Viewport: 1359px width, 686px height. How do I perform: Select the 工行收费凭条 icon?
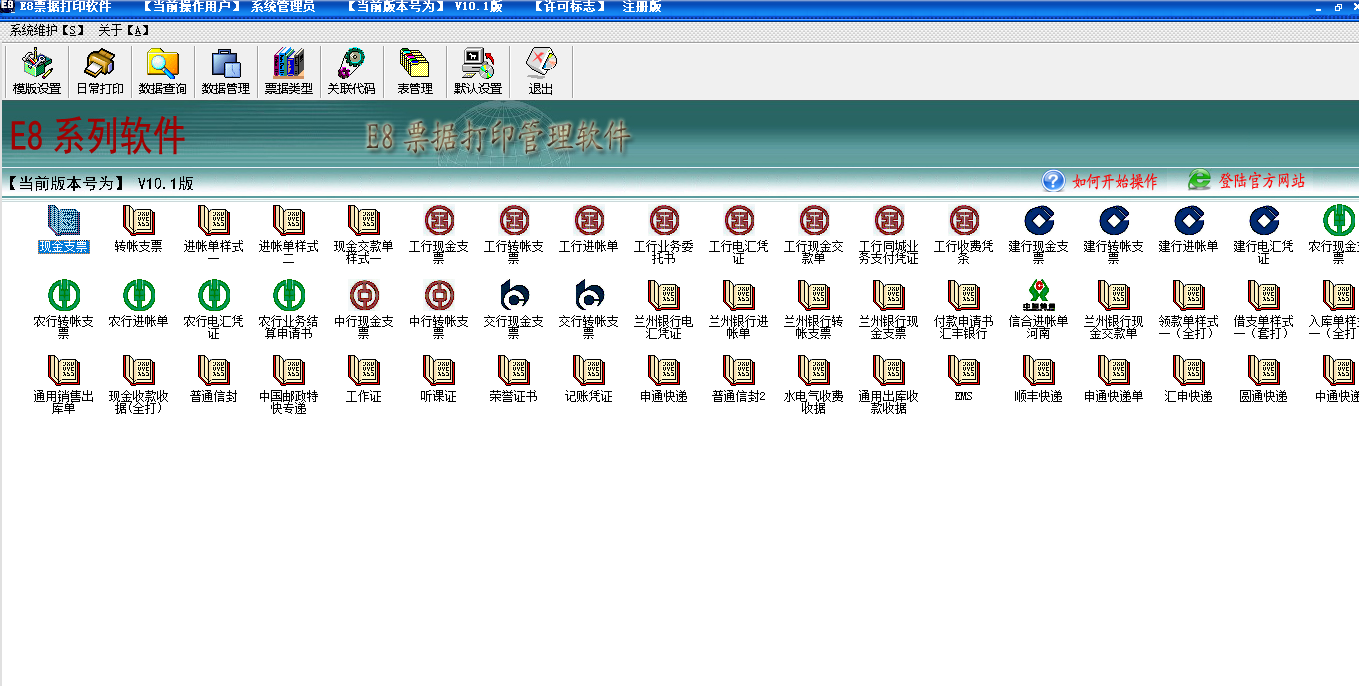(x=963, y=234)
